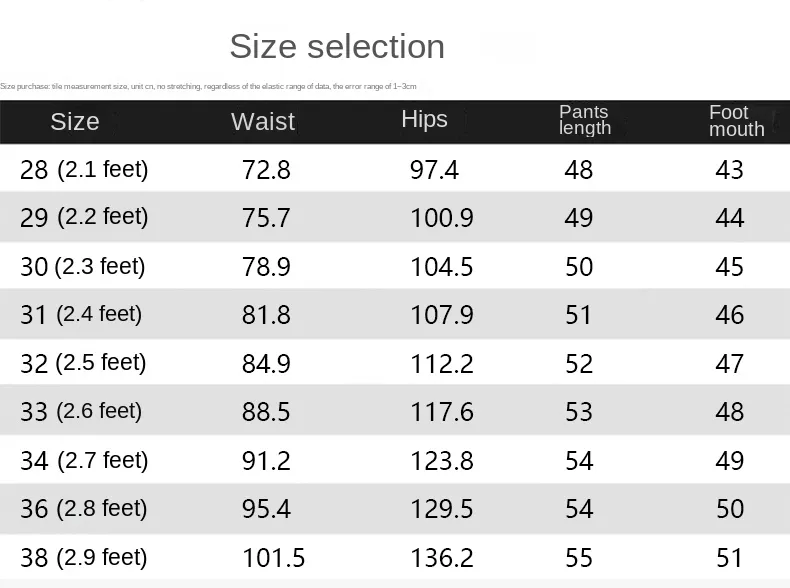Click the Size selection title
The width and height of the screenshot is (790, 588).
tap(337, 46)
